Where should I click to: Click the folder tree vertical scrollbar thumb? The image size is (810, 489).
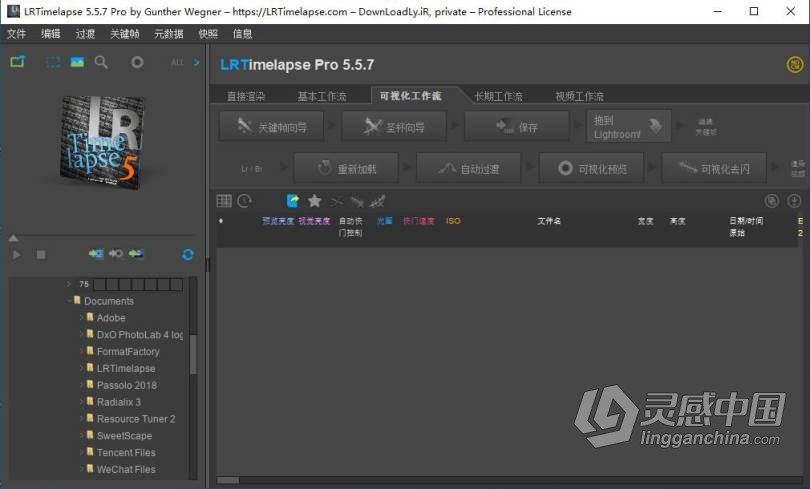pyautogui.click(x=193, y=354)
